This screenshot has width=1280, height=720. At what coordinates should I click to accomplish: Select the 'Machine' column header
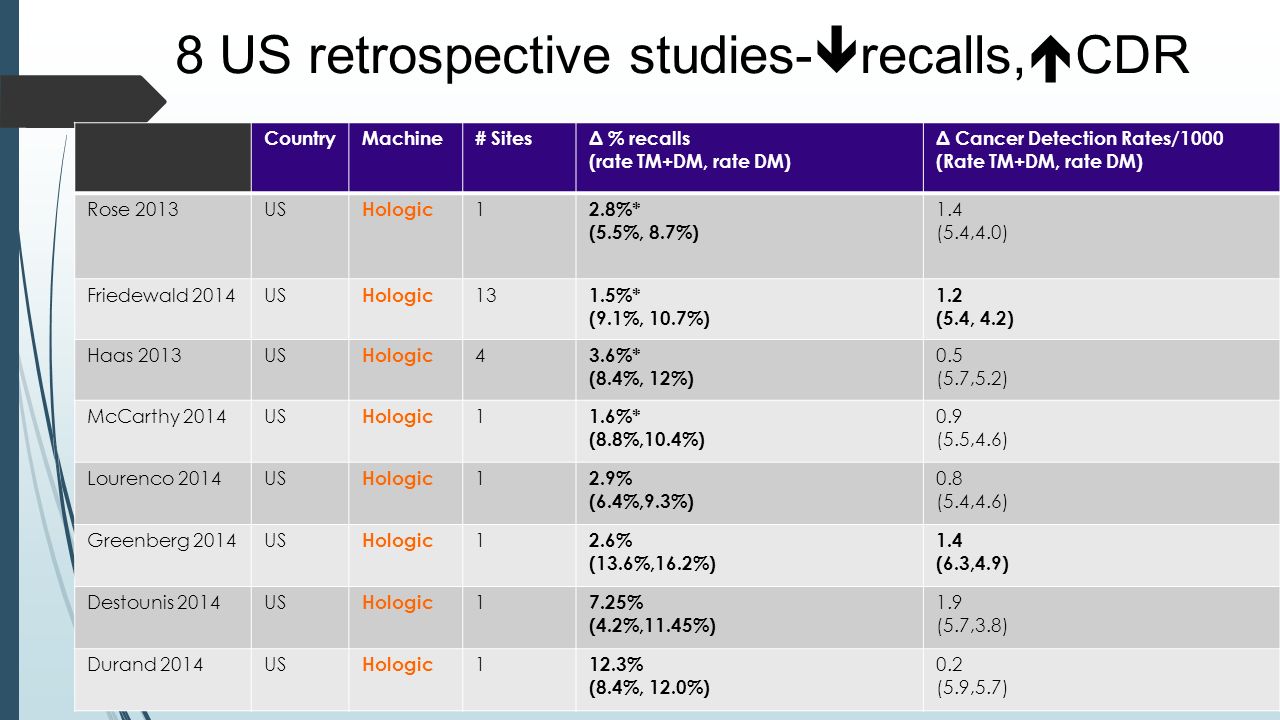[406, 157]
